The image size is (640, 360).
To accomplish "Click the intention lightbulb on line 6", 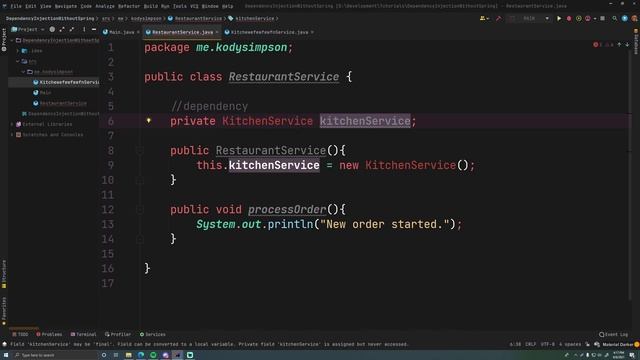I will pos(149,120).
